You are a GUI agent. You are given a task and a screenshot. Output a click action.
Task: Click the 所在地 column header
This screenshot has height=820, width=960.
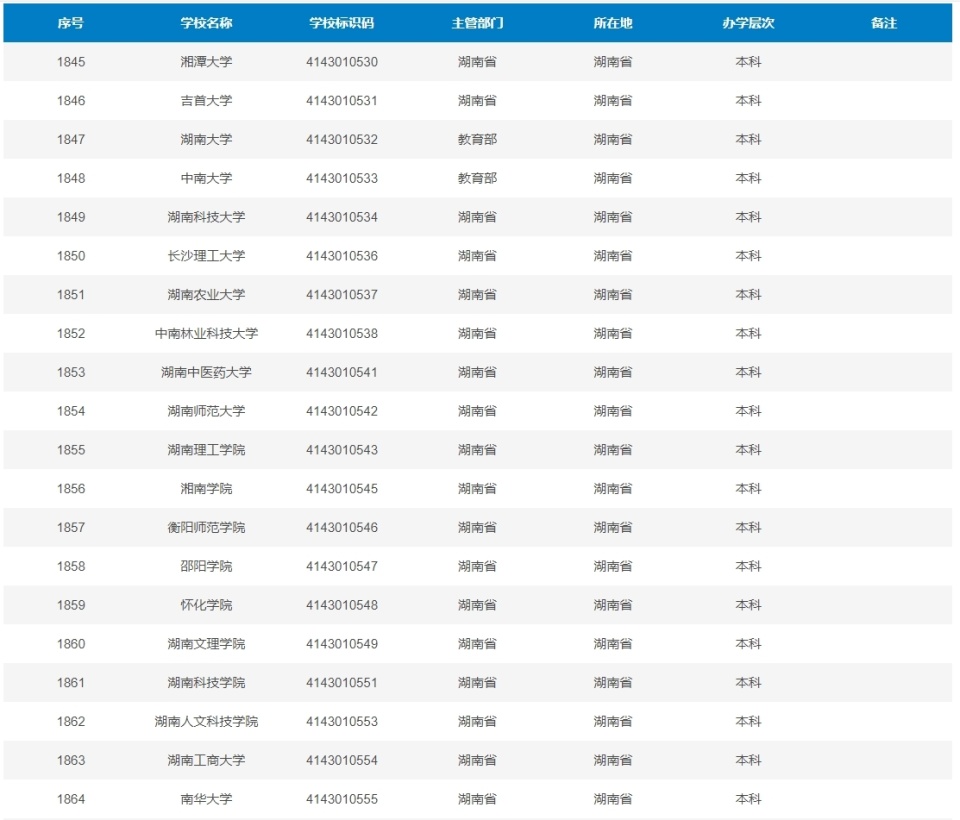coord(613,23)
